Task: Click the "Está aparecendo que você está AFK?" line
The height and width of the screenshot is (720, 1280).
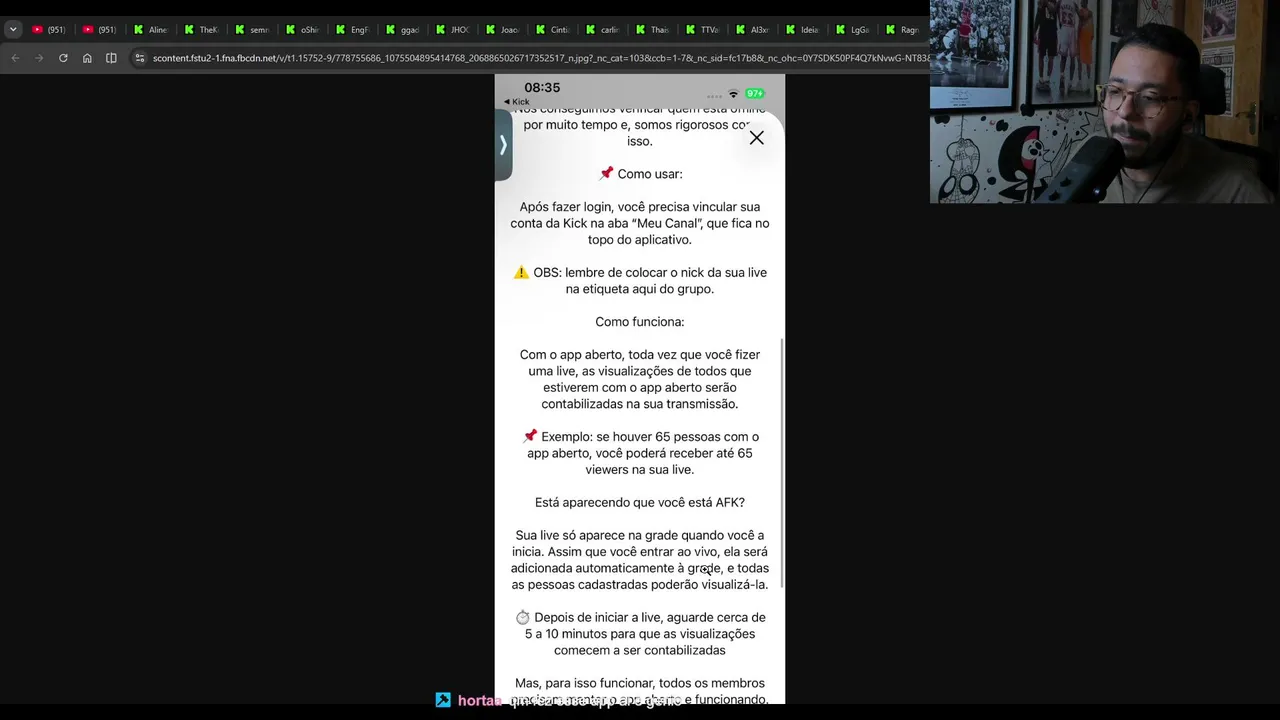Action: tap(640, 503)
